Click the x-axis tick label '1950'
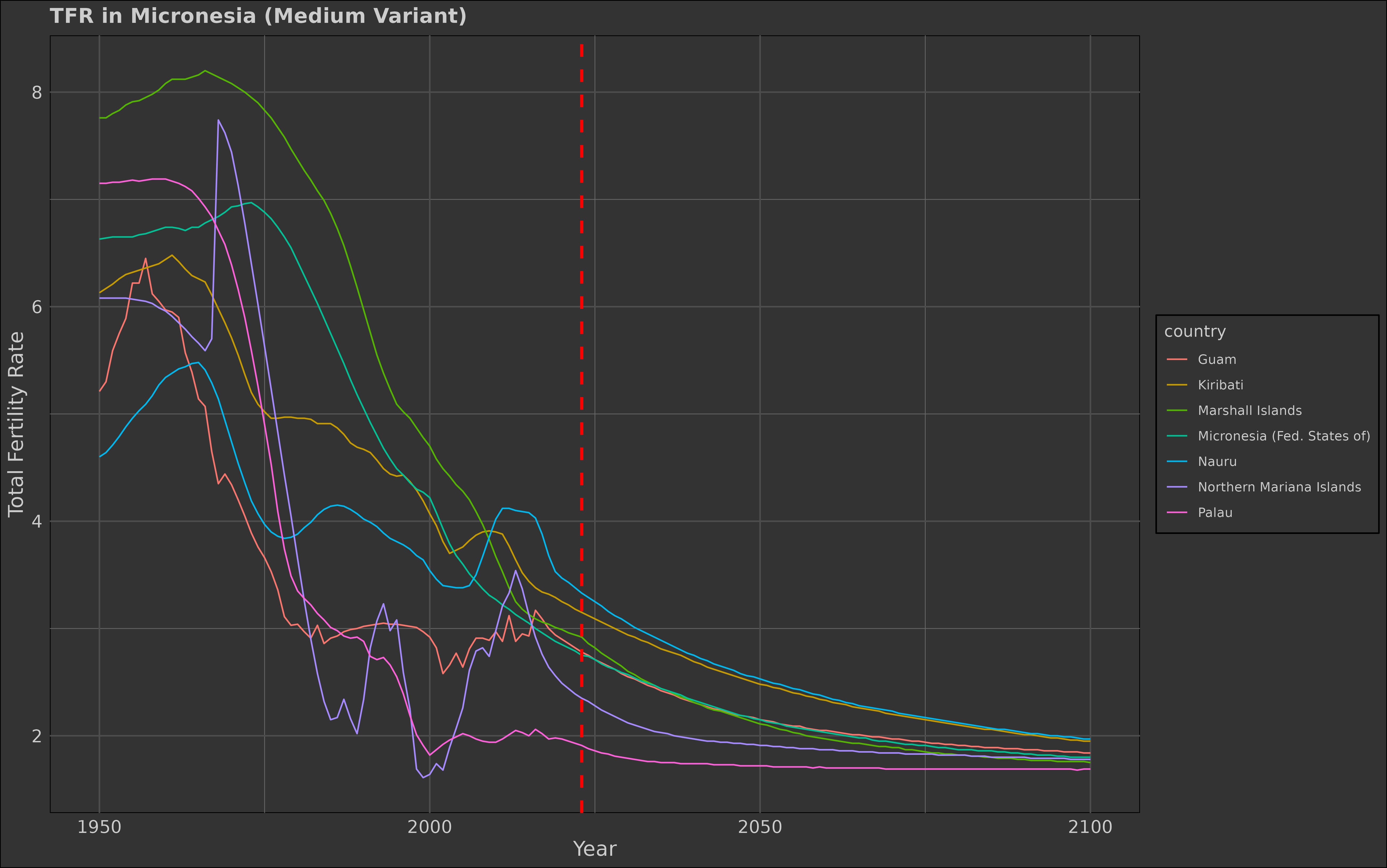This screenshot has width=1387, height=868. coord(99,827)
